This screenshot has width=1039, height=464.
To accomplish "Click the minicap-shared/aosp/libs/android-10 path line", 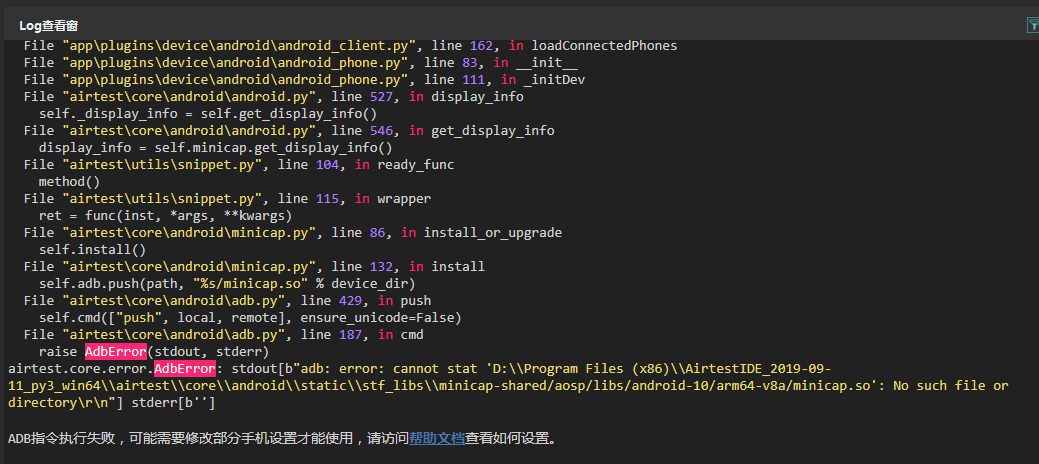I will pos(508,386).
